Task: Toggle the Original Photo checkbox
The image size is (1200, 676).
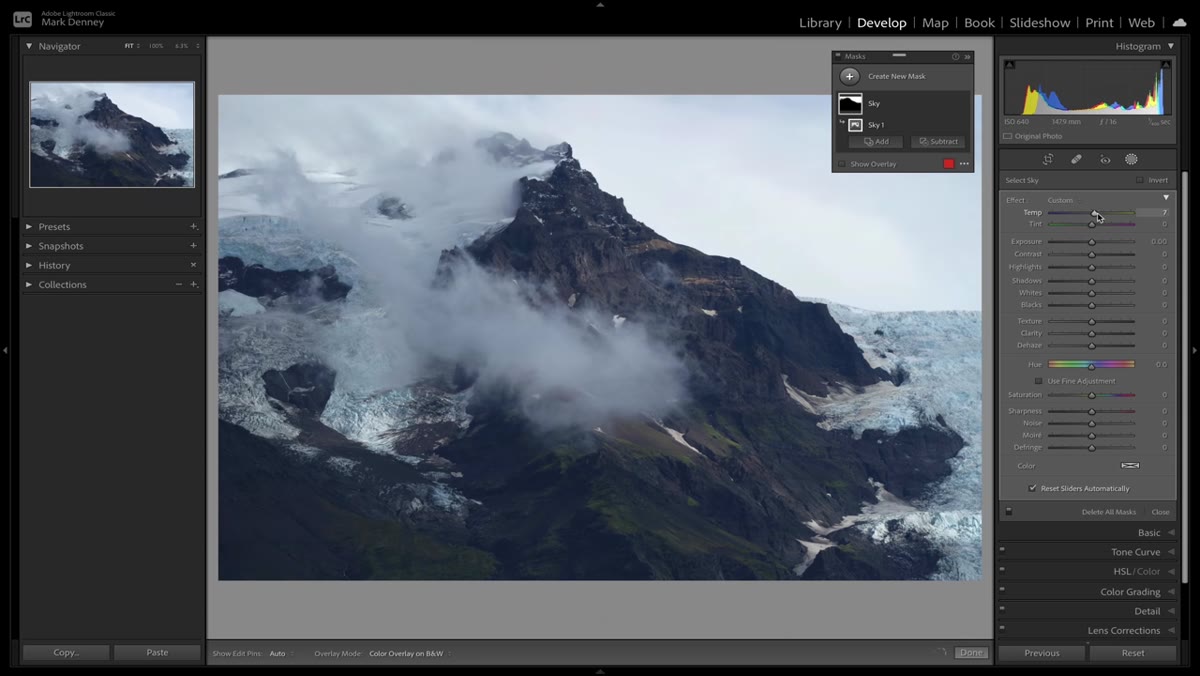Action: coord(1007,136)
